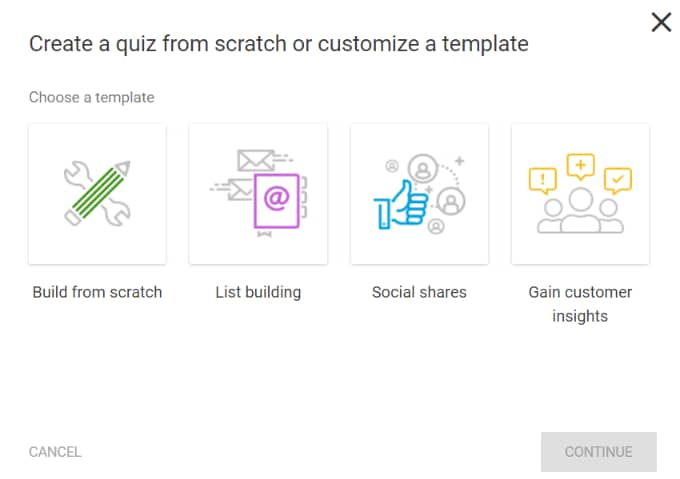
Task: Click the yellow exclamation speech bubble
Action: [543, 180]
